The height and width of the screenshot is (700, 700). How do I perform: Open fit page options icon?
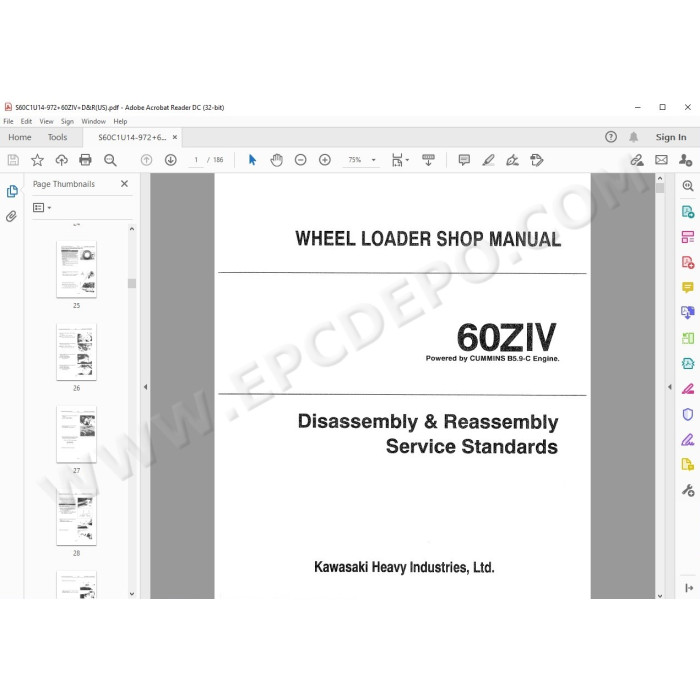[400, 160]
